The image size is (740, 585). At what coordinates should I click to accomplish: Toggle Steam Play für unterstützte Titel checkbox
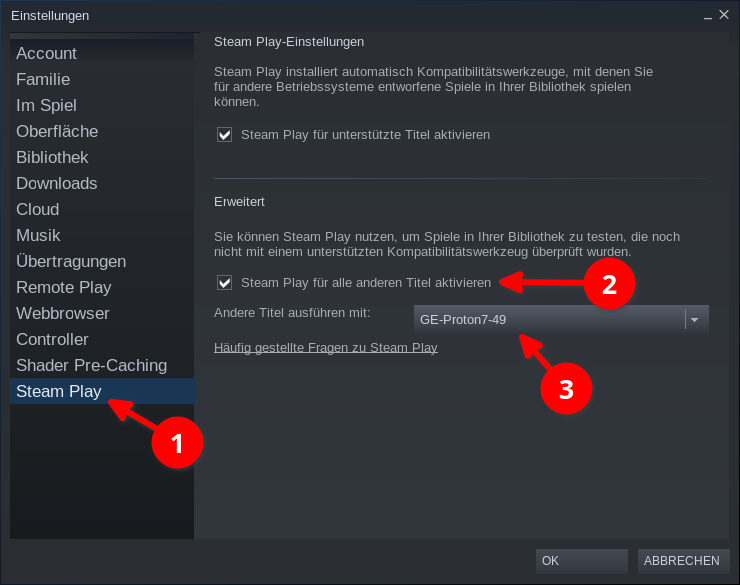tap(225, 134)
